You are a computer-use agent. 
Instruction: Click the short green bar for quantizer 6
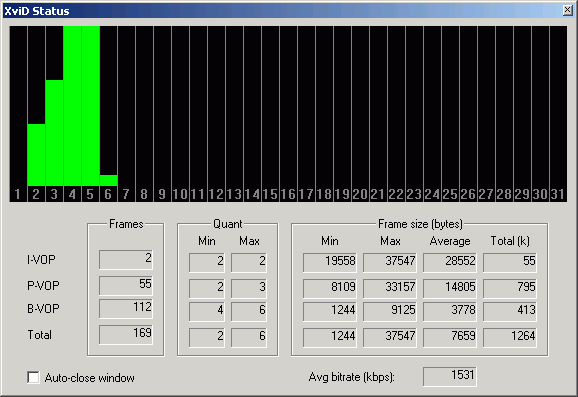click(108, 180)
